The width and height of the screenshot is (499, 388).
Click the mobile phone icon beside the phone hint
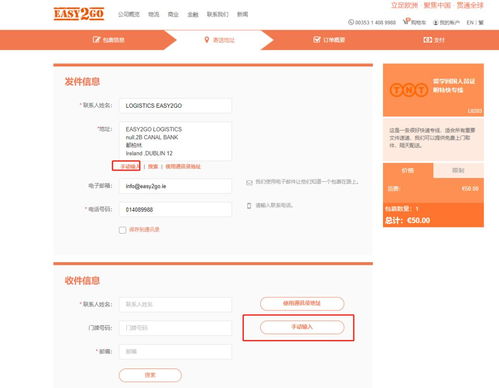(x=249, y=206)
